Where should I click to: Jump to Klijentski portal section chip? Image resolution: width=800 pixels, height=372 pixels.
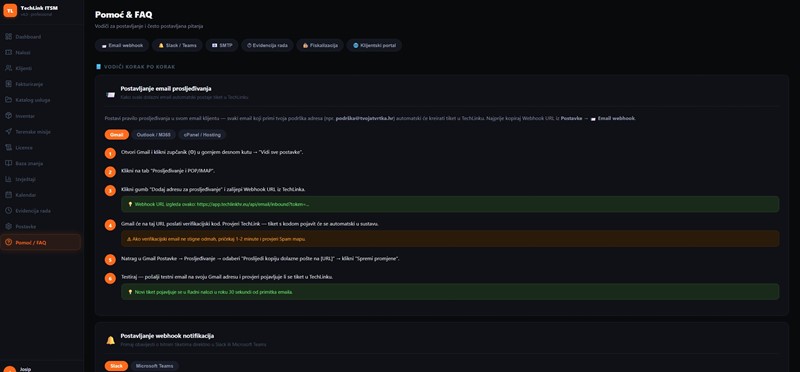click(374, 45)
